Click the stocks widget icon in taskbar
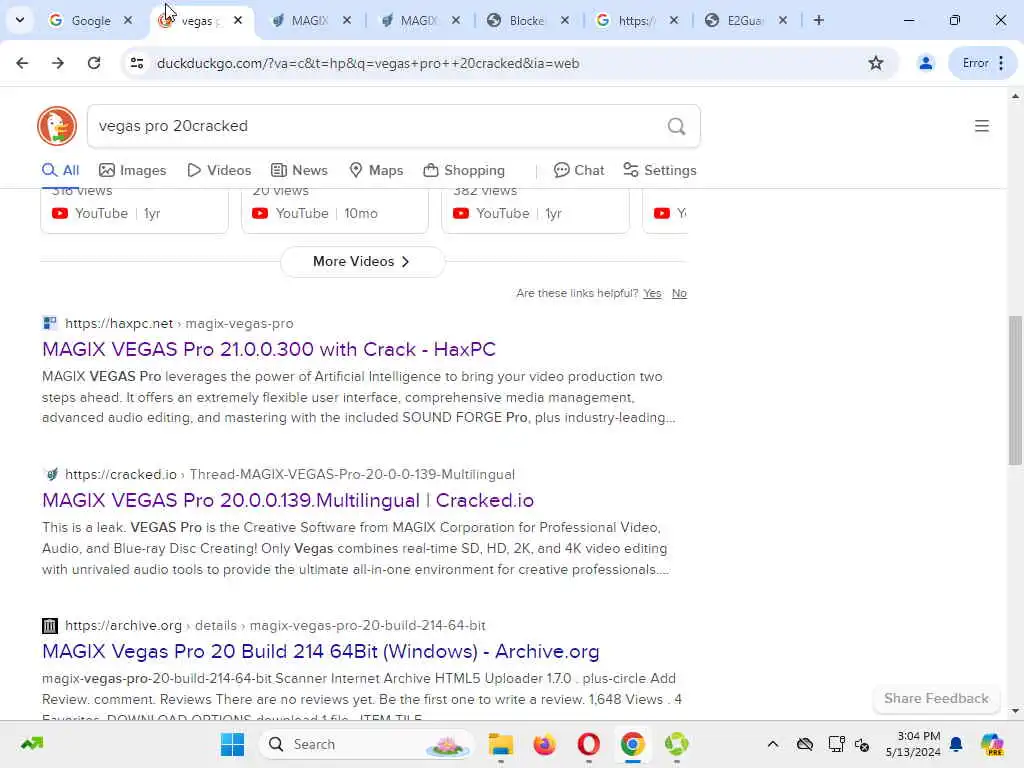The width and height of the screenshot is (1024, 768). click(32, 744)
